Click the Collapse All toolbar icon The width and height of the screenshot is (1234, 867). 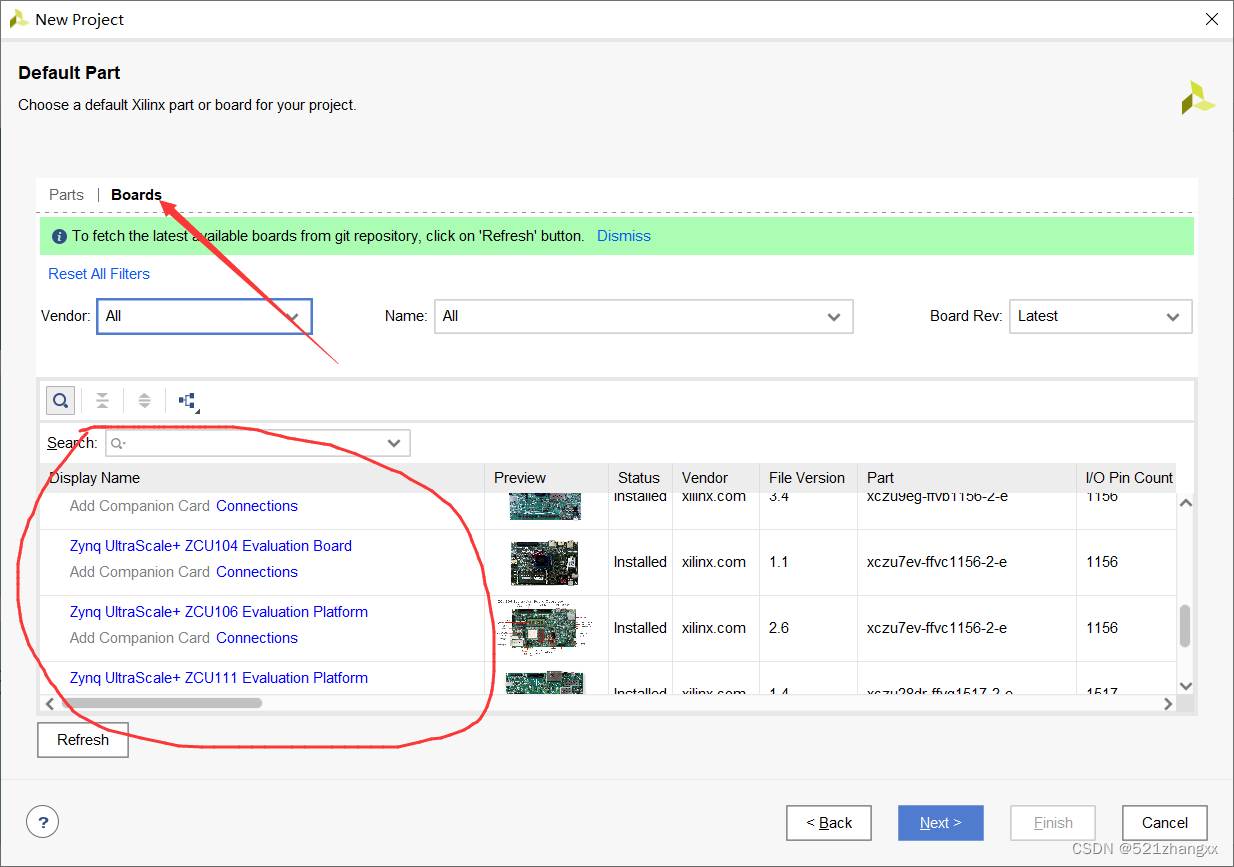click(x=102, y=401)
